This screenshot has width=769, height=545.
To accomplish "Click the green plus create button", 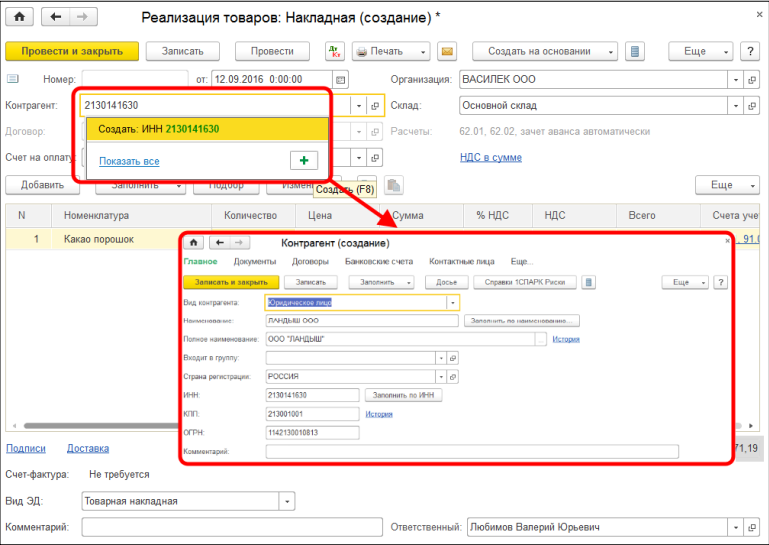I will click(x=303, y=160).
